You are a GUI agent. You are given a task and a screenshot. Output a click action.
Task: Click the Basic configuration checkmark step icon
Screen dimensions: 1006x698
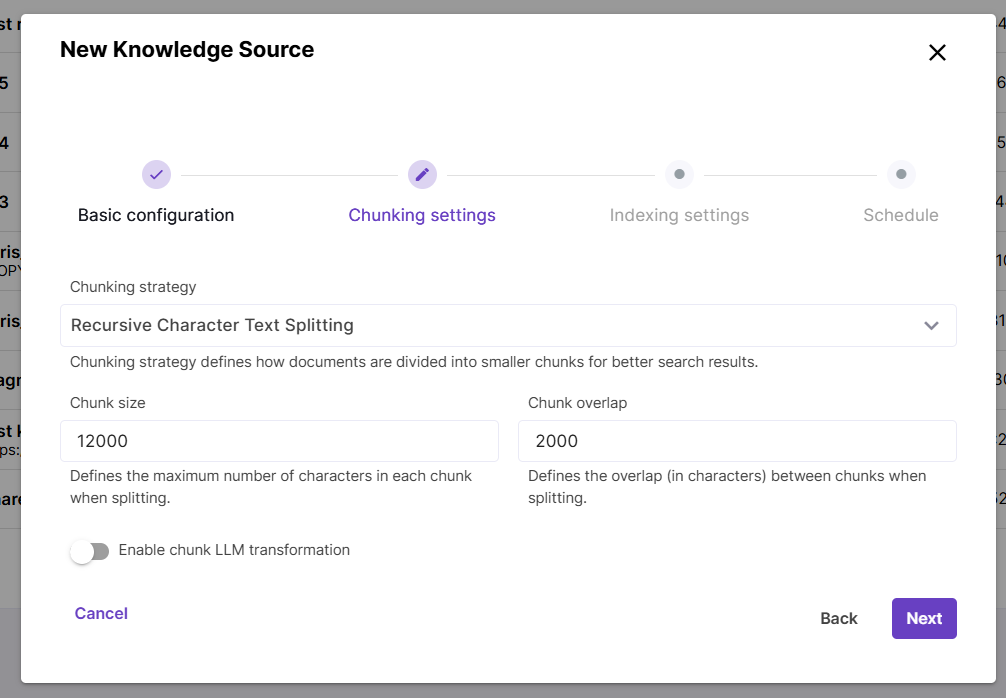156,174
